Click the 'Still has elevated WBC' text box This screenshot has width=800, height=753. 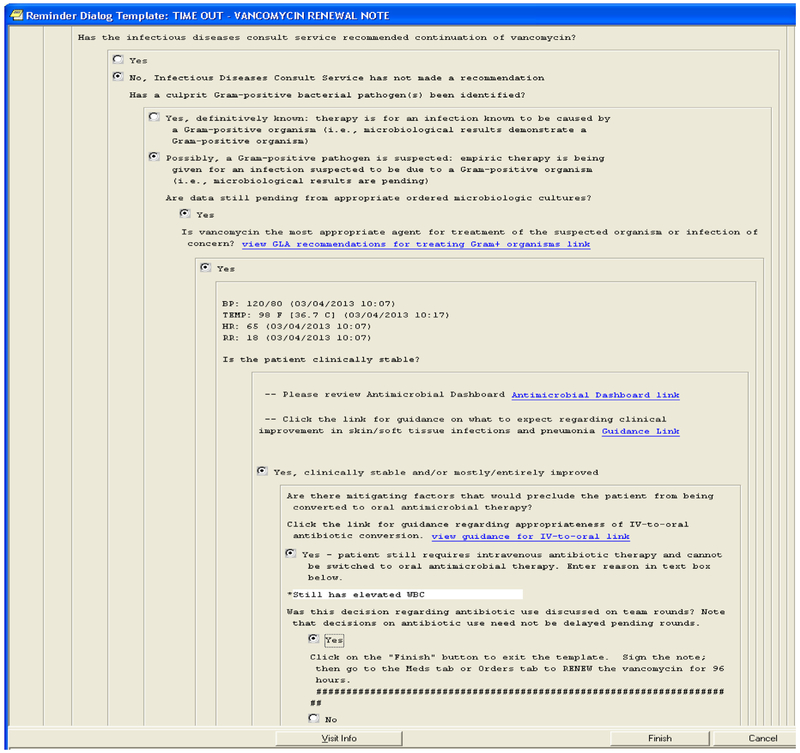[404, 594]
